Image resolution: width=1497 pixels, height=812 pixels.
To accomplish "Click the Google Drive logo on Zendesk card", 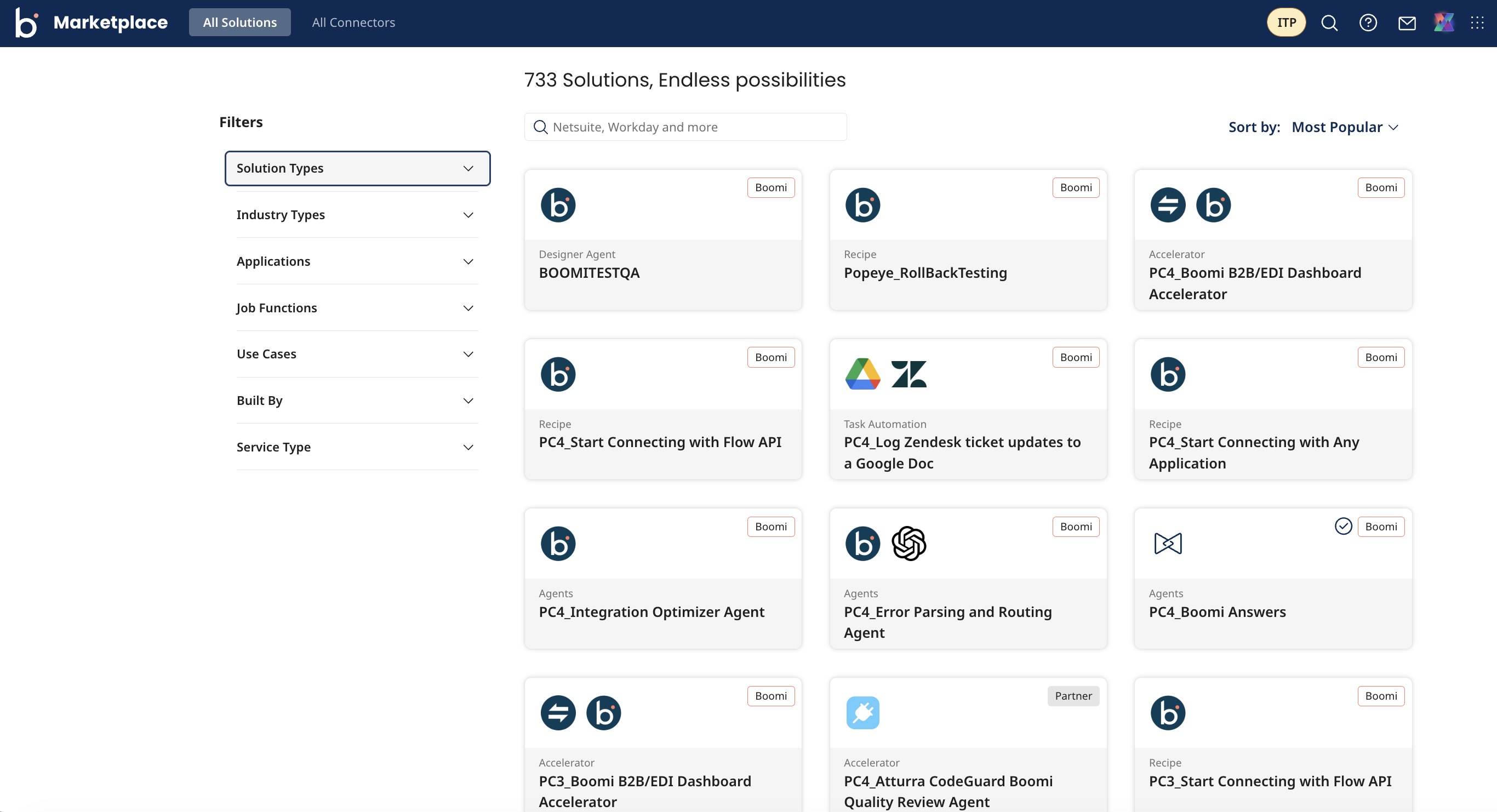I will pyautogui.click(x=862, y=374).
